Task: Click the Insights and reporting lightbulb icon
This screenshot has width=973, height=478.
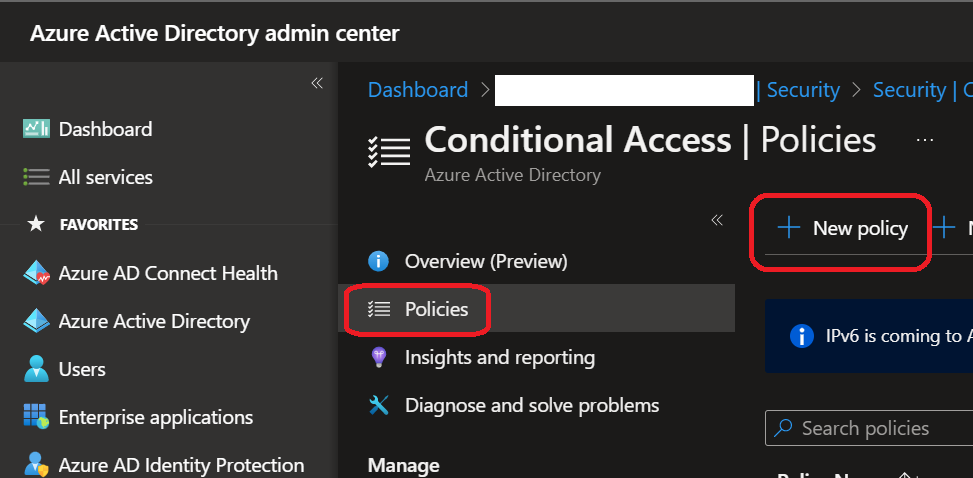Action: 379,357
